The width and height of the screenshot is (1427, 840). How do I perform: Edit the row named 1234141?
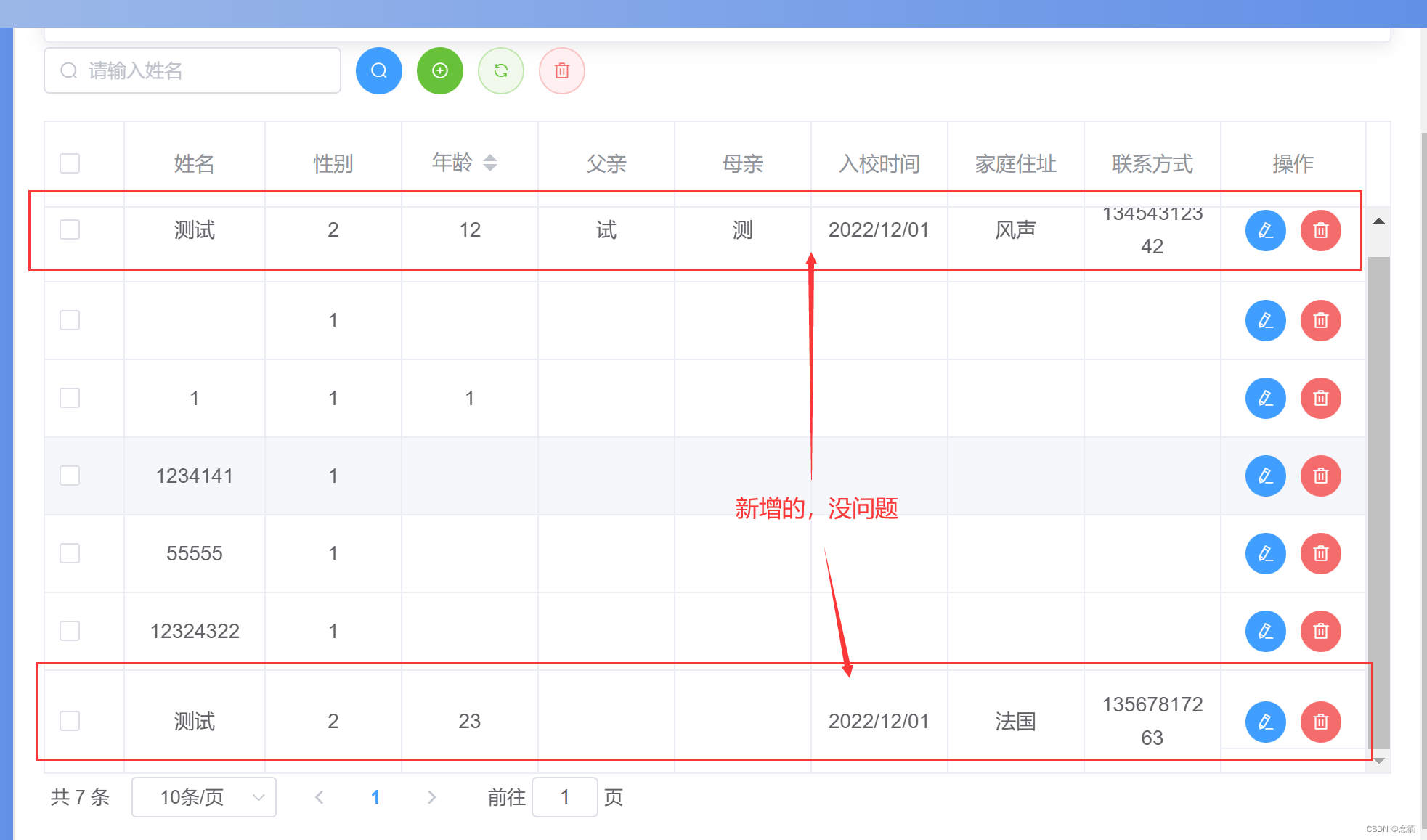[1265, 476]
